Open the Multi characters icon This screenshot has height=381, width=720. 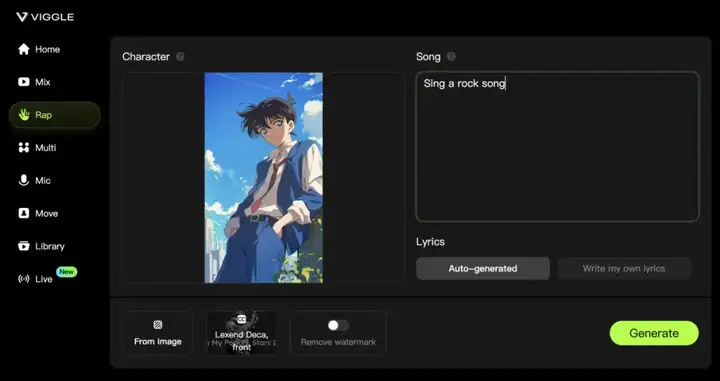pos(23,148)
